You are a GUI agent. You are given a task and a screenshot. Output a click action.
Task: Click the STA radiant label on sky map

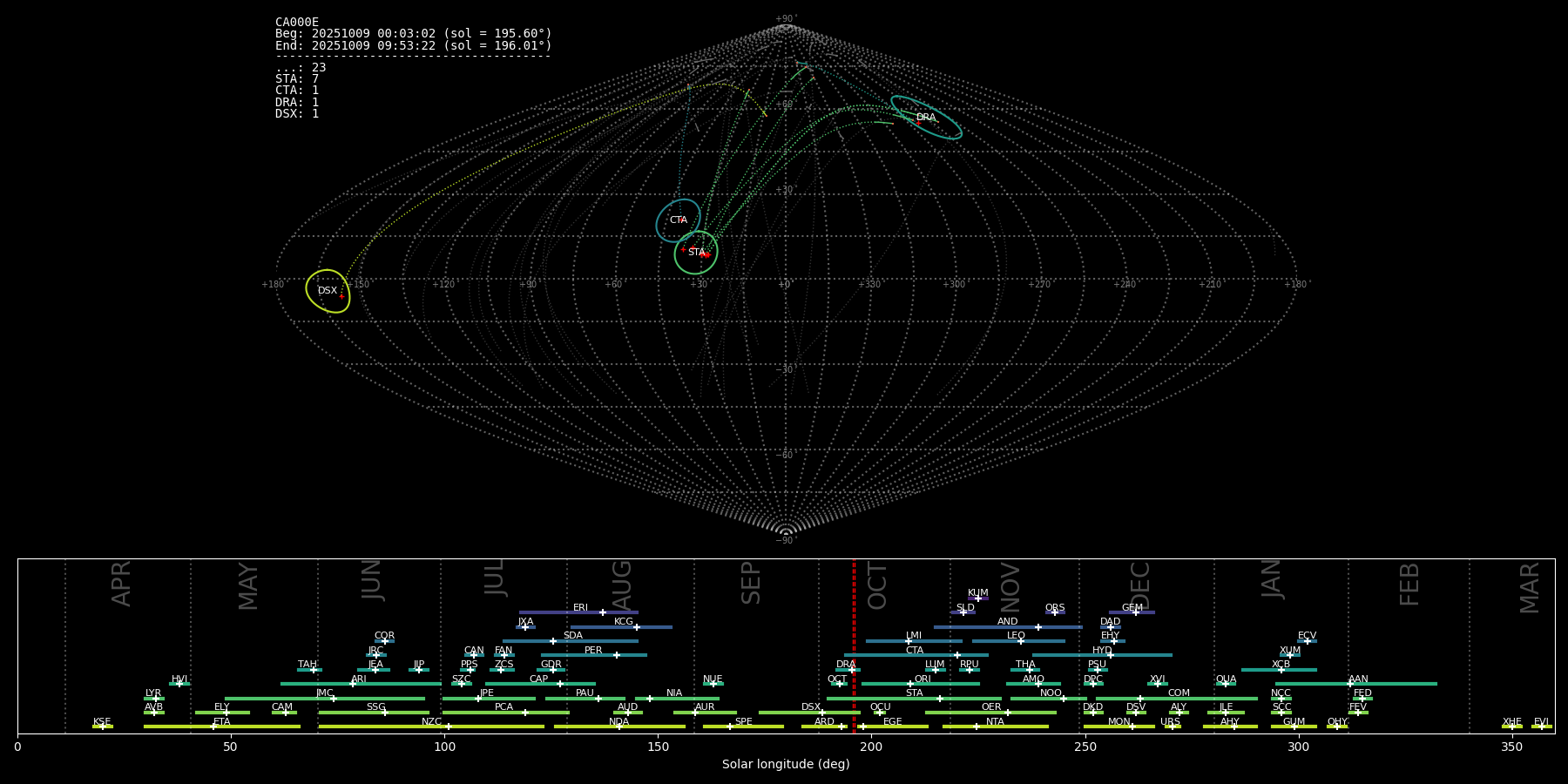coord(696,253)
